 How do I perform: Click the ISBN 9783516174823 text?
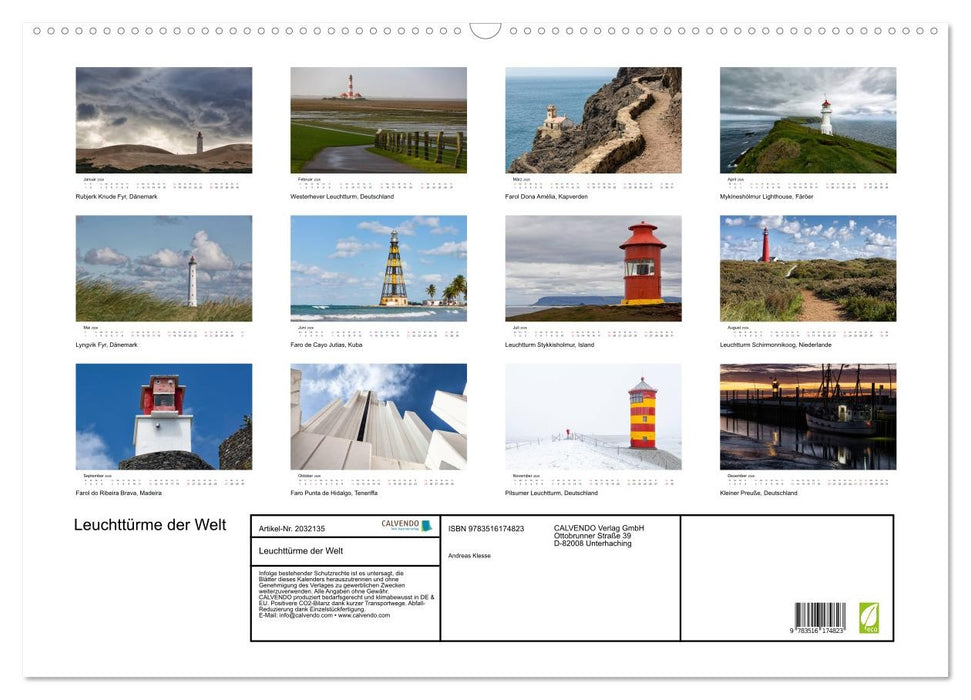point(486,528)
